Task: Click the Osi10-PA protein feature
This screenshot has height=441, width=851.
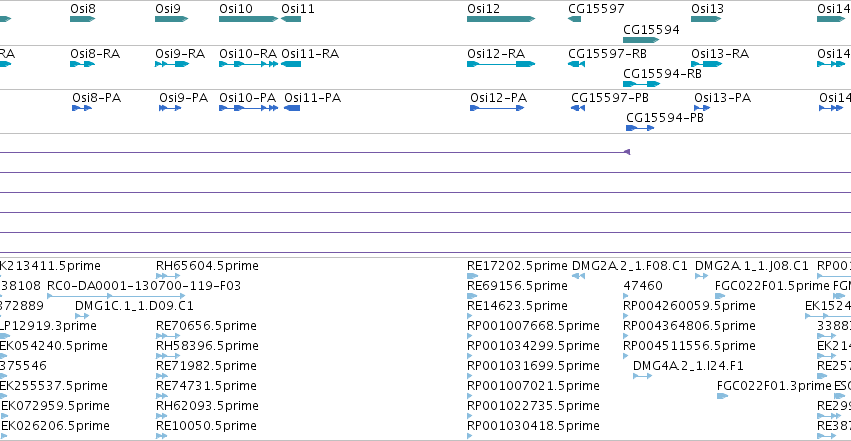Action: point(249,108)
